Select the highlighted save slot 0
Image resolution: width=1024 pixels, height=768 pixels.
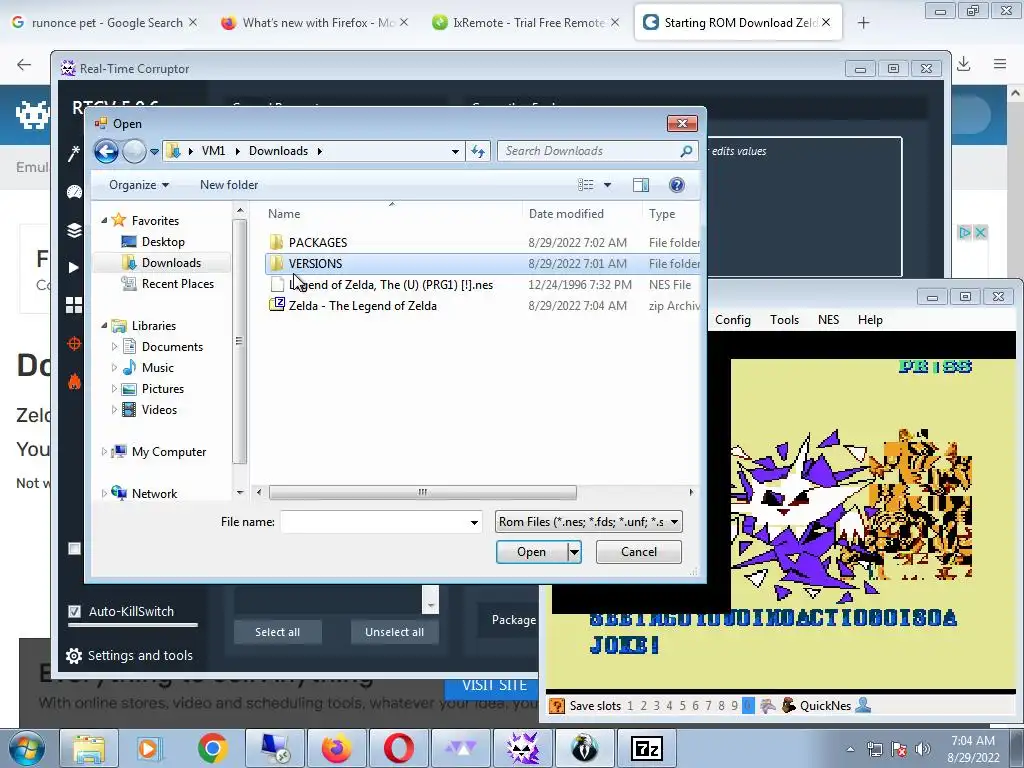748,706
